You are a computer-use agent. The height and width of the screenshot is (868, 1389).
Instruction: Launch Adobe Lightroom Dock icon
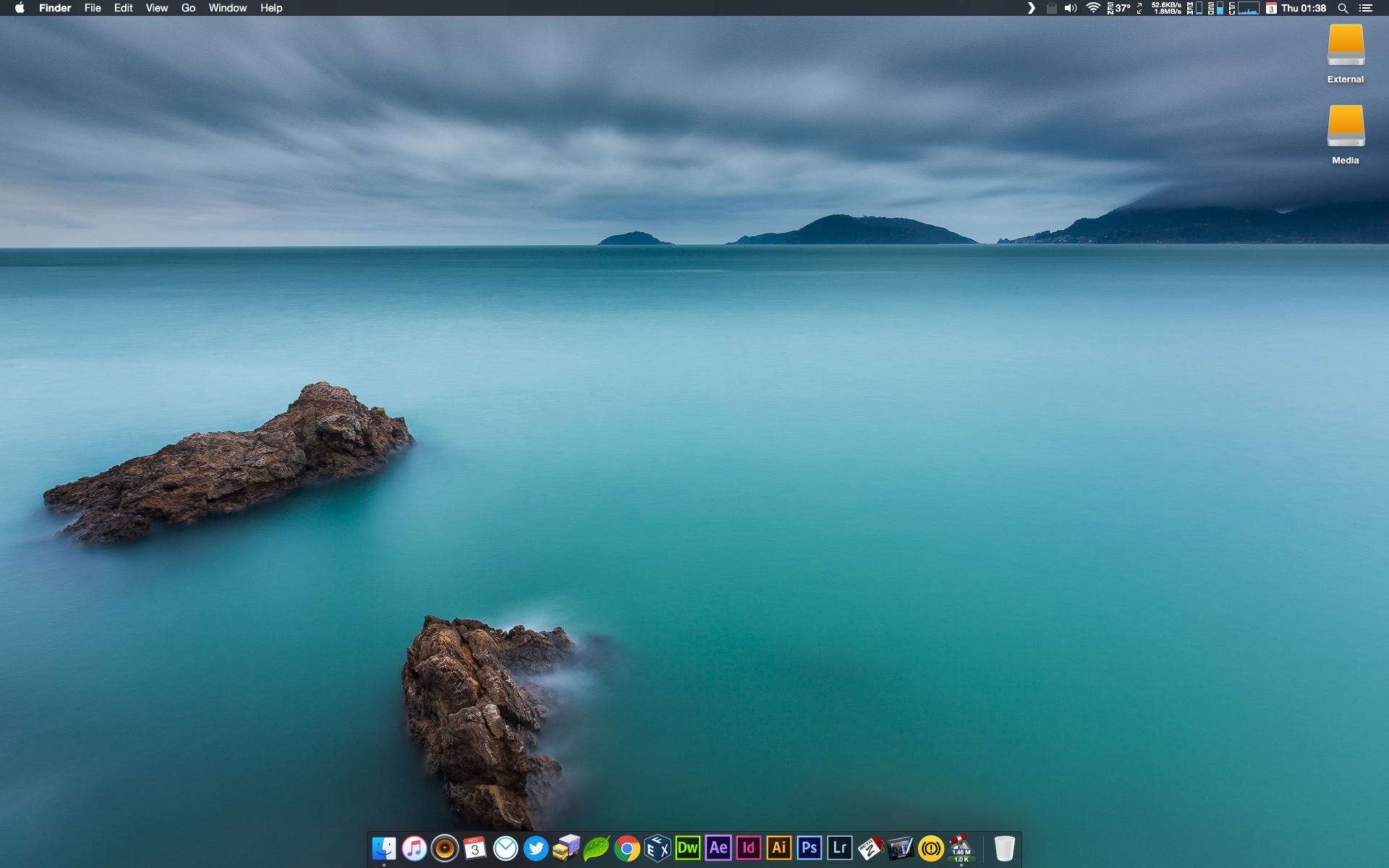tap(839, 848)
